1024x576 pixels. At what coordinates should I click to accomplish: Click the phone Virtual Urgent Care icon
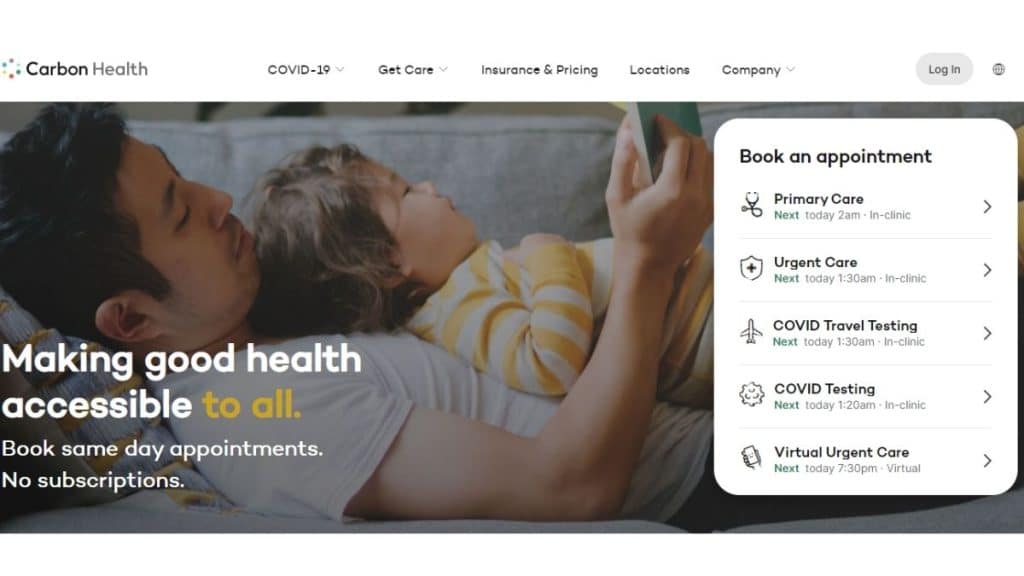coord(751,457)
